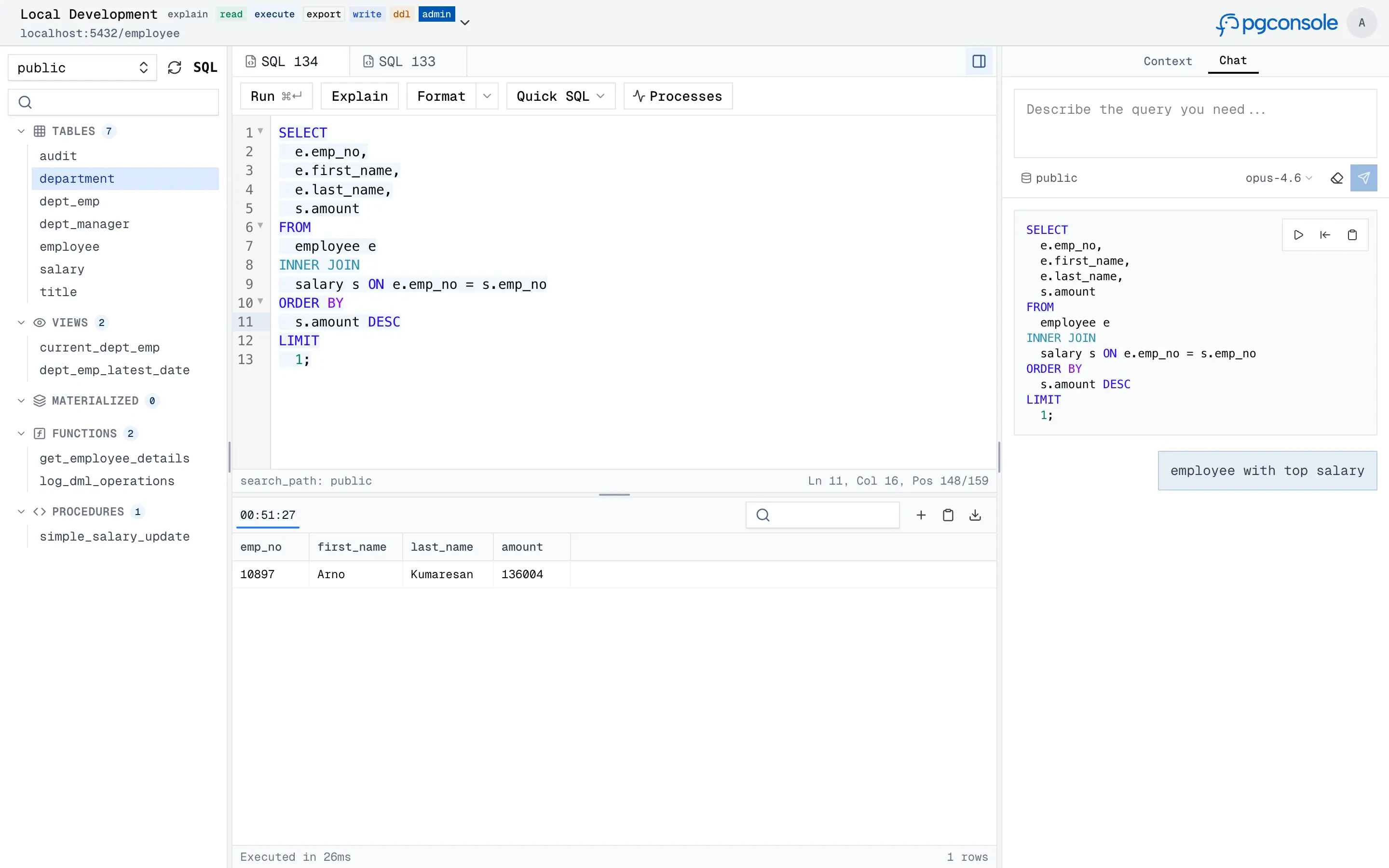Image resolution: width=1389 pixels, height=868 pixels.
Task: Copy the suggested query to clipboard
Action: coord(1352,234)
